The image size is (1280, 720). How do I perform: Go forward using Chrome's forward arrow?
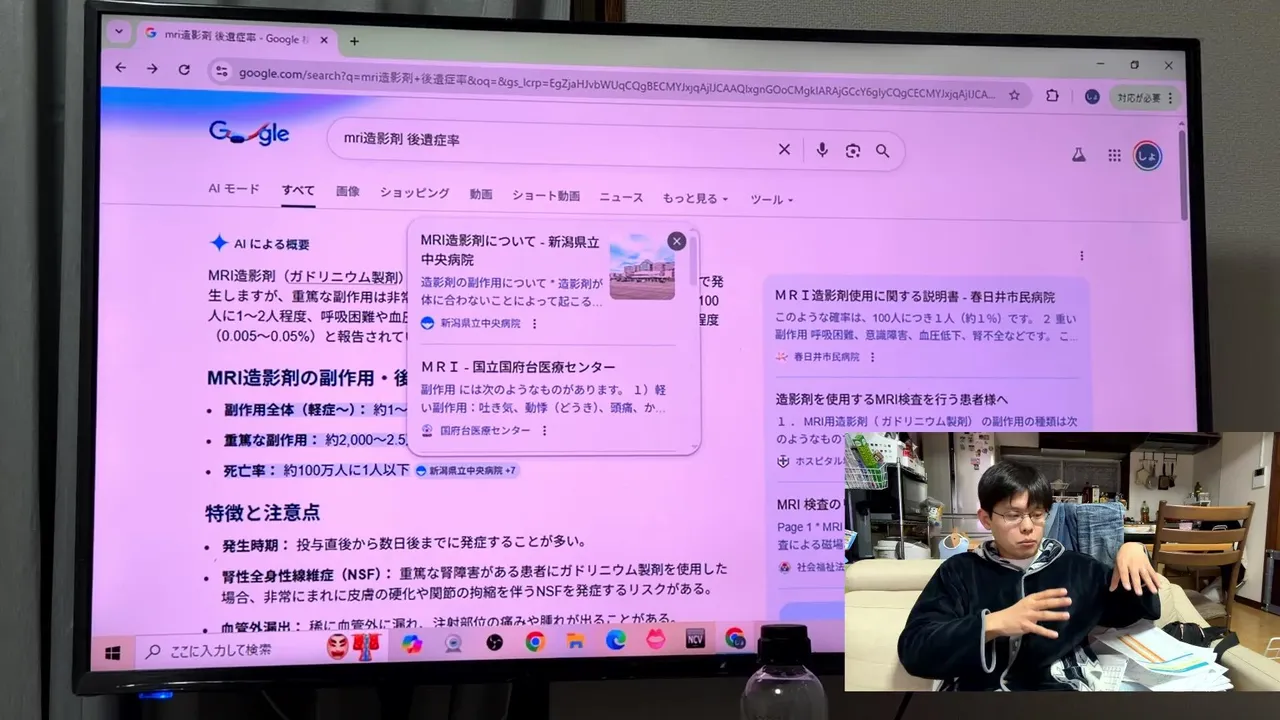pyautogui.click(x=152, y=69)
